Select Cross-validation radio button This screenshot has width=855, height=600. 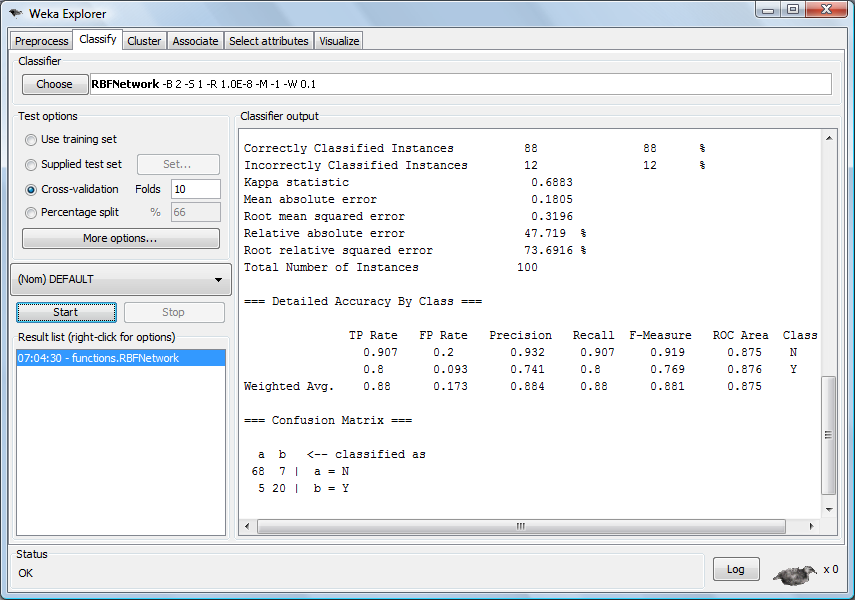pos(31,190)
